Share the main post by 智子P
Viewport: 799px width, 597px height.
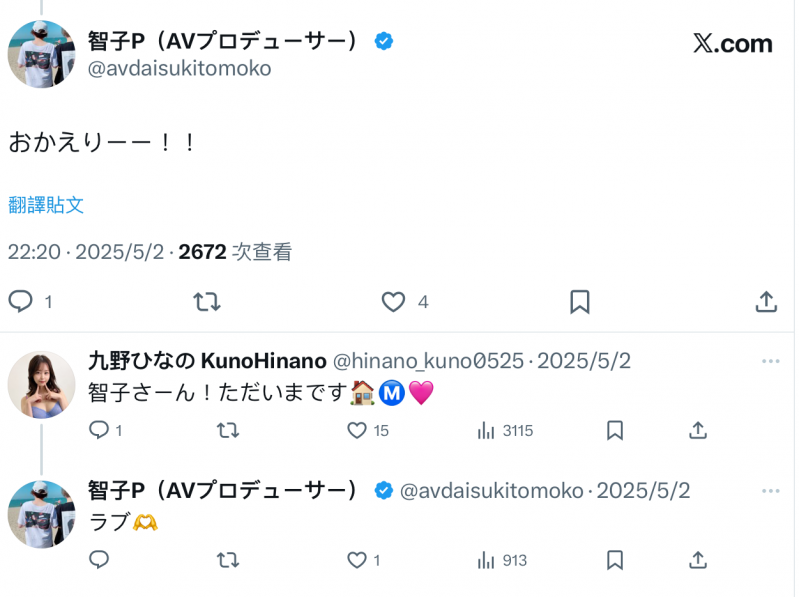click(x=766, y=301)
